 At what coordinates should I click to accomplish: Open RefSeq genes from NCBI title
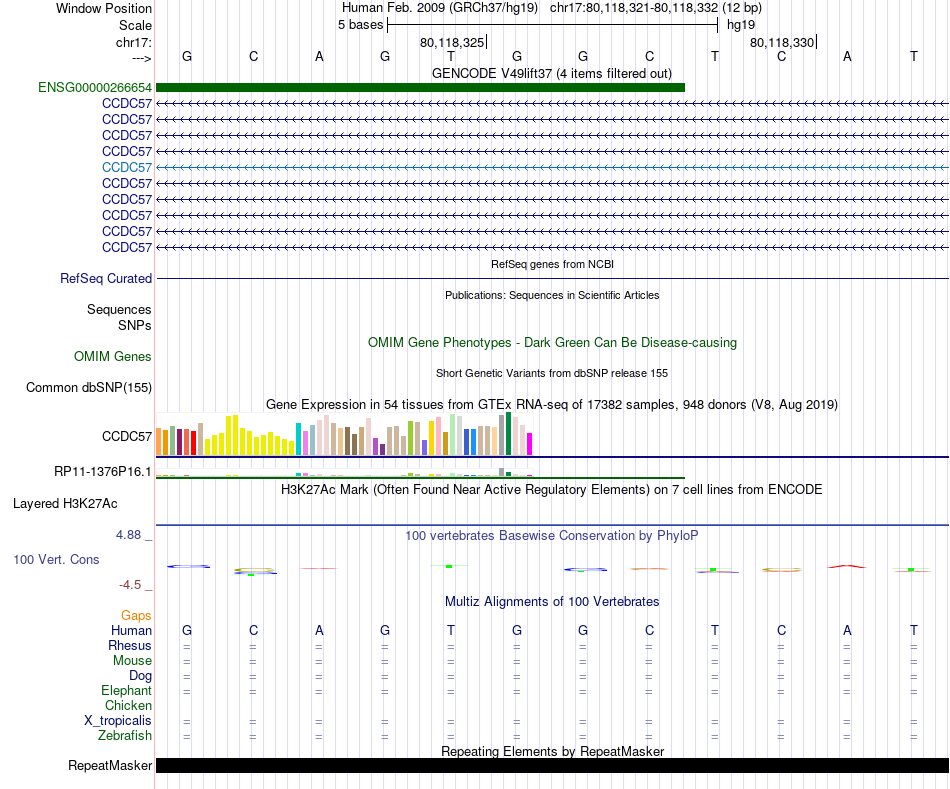pos(552,264)
